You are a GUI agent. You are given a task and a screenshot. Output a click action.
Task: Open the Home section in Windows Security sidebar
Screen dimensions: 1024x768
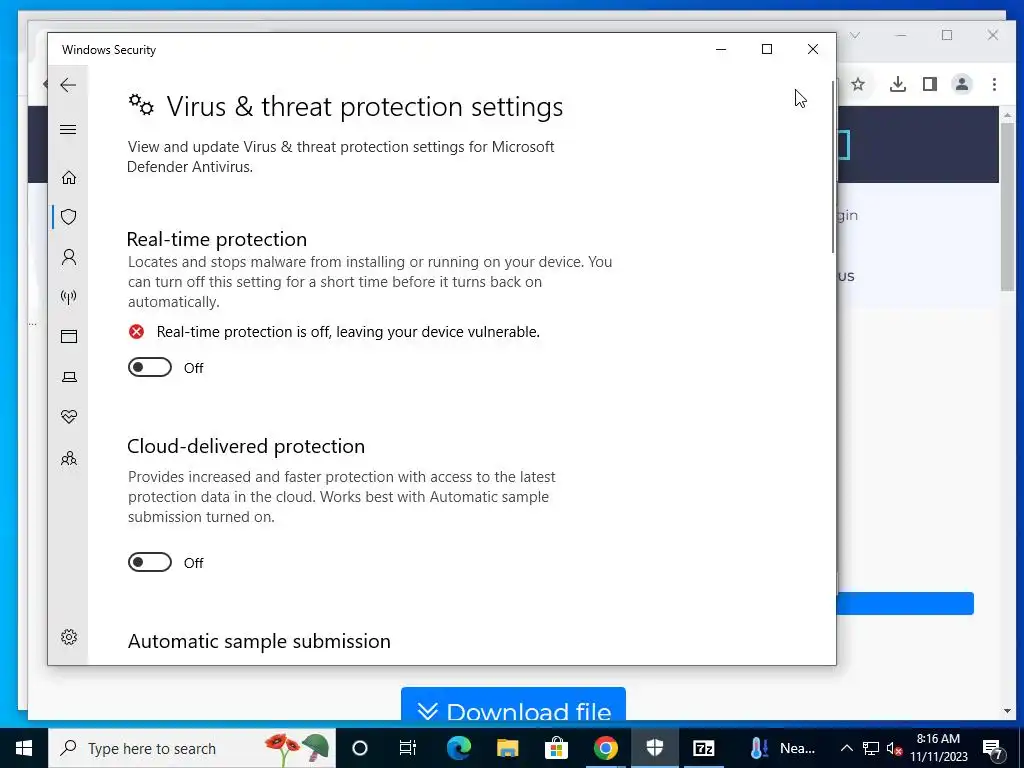coord(69,178)
